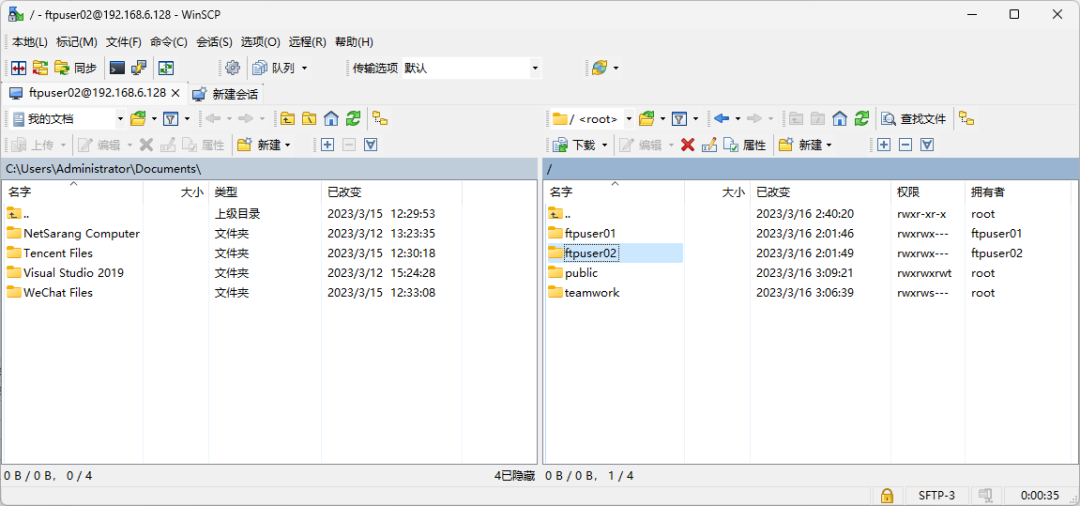Expand remote panel 新建 dropdown arrow

click(x=829, y=145)
